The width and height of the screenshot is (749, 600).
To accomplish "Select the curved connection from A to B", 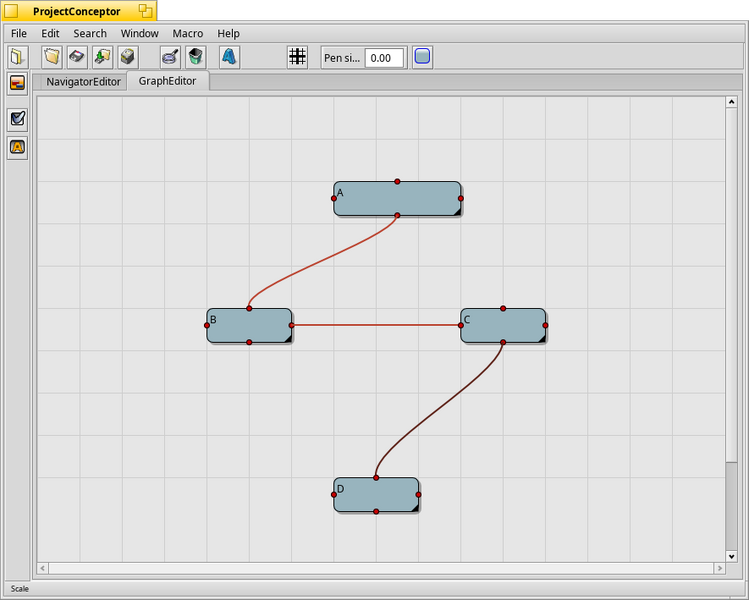I will click(323, 262).
